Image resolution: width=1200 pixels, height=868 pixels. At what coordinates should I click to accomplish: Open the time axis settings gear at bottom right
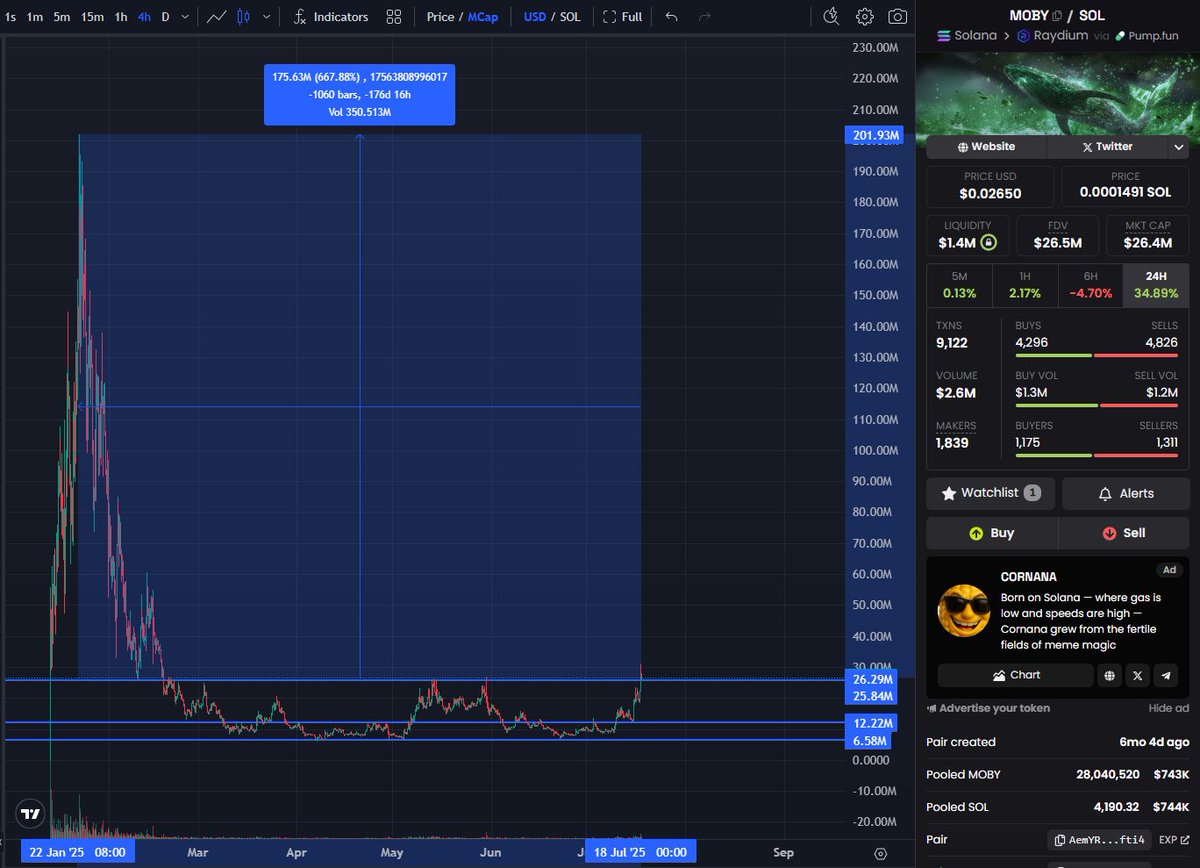point(881,853)
